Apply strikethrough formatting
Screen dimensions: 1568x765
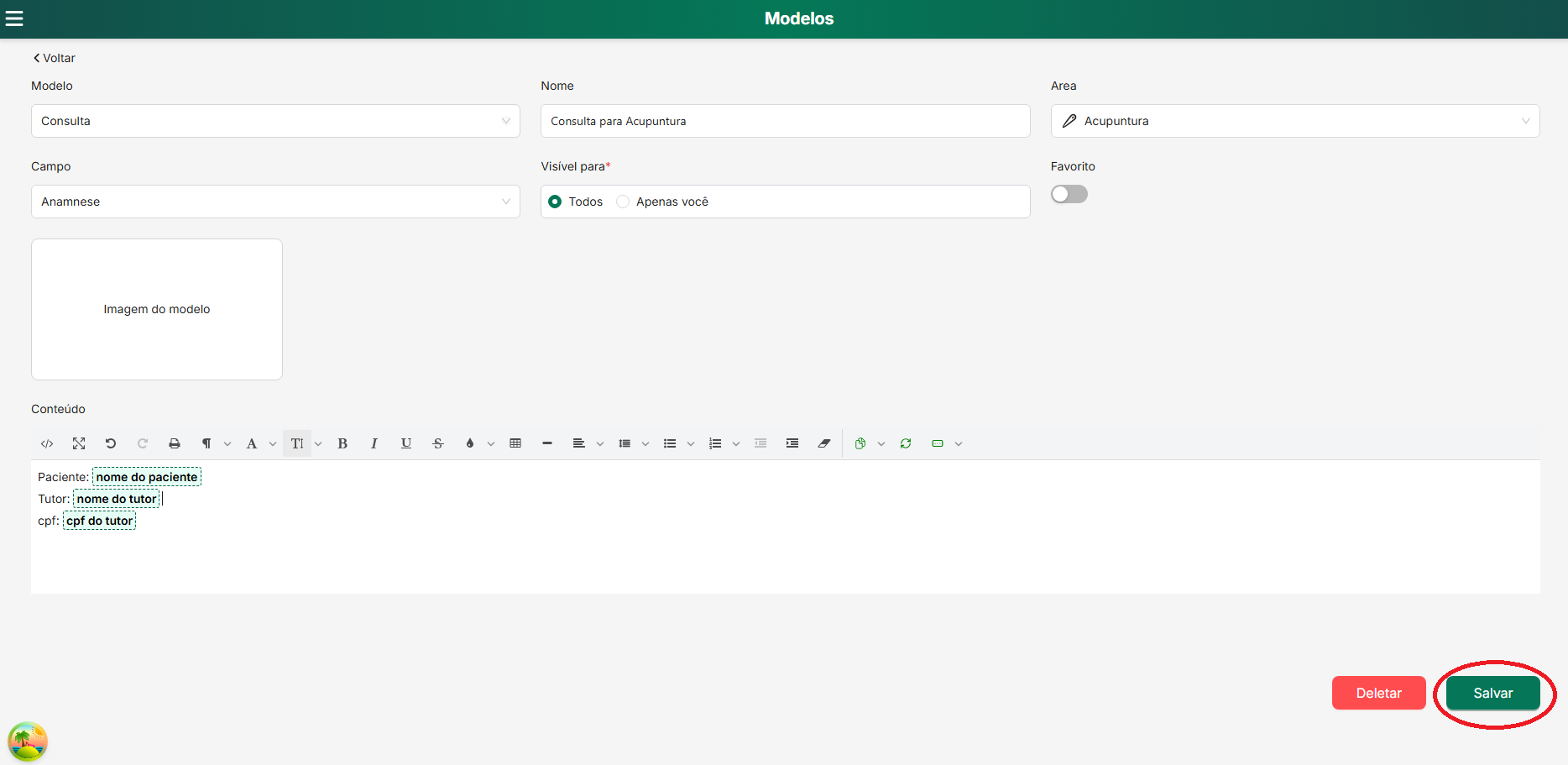(x=438, y=443)
